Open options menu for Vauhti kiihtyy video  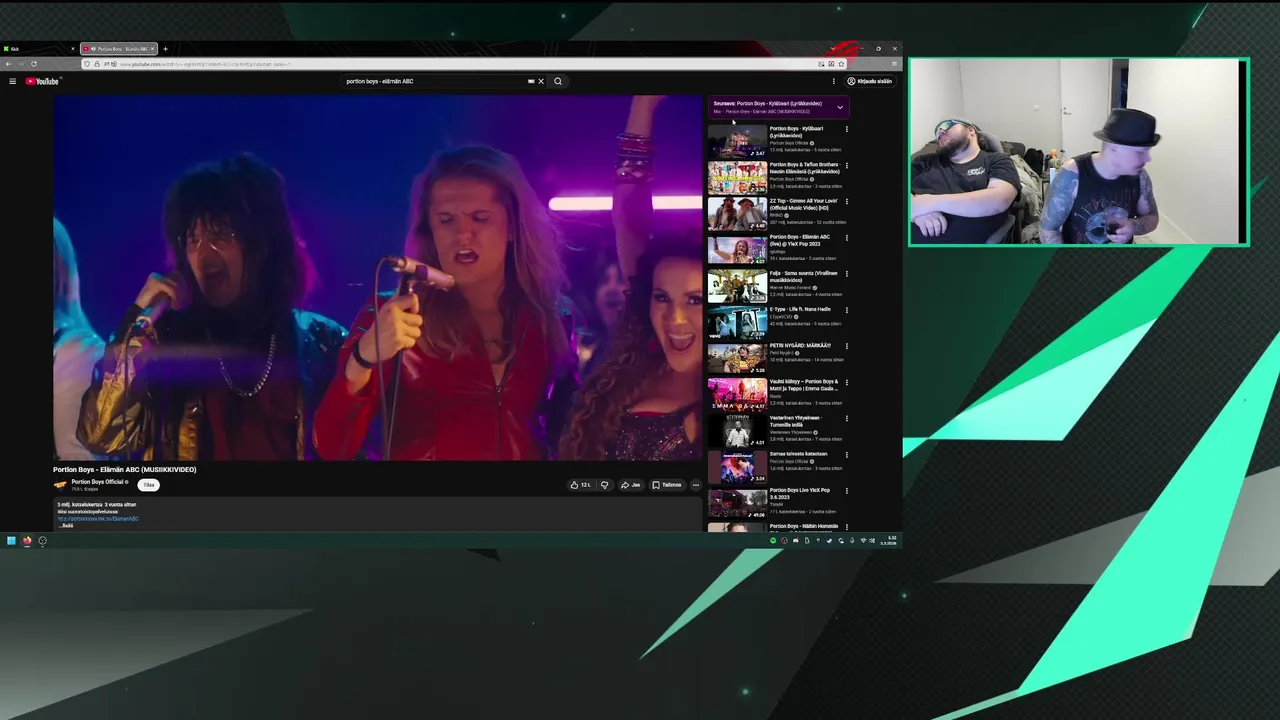(x=847, y=382)
